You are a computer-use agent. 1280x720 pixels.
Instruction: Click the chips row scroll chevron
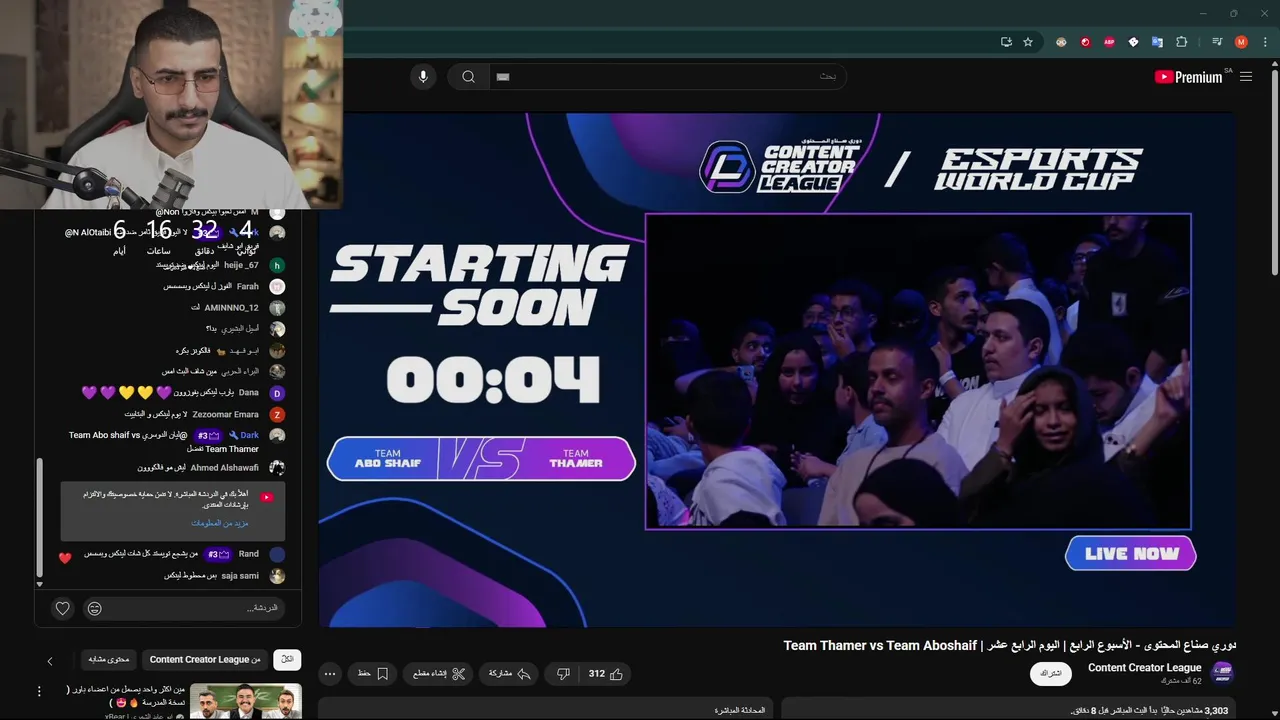click(50, 661)
